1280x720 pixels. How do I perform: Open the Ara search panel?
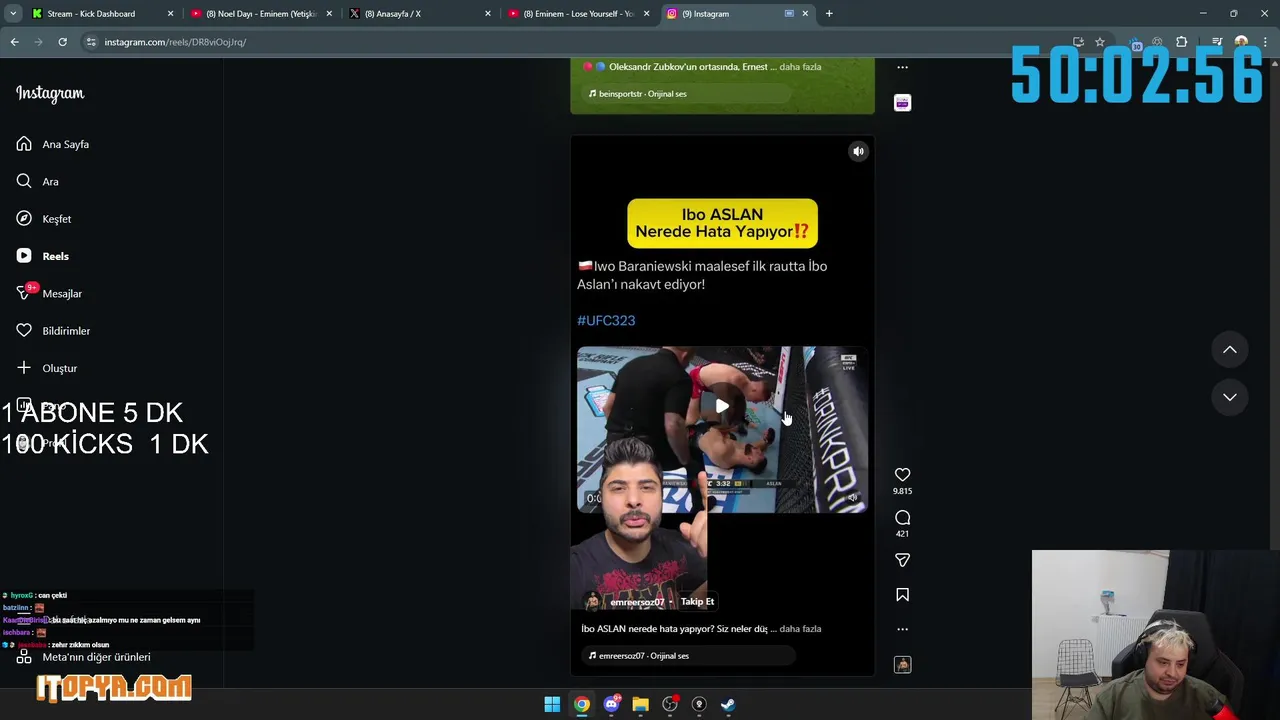pyautogui.click(x=38, y=181)
